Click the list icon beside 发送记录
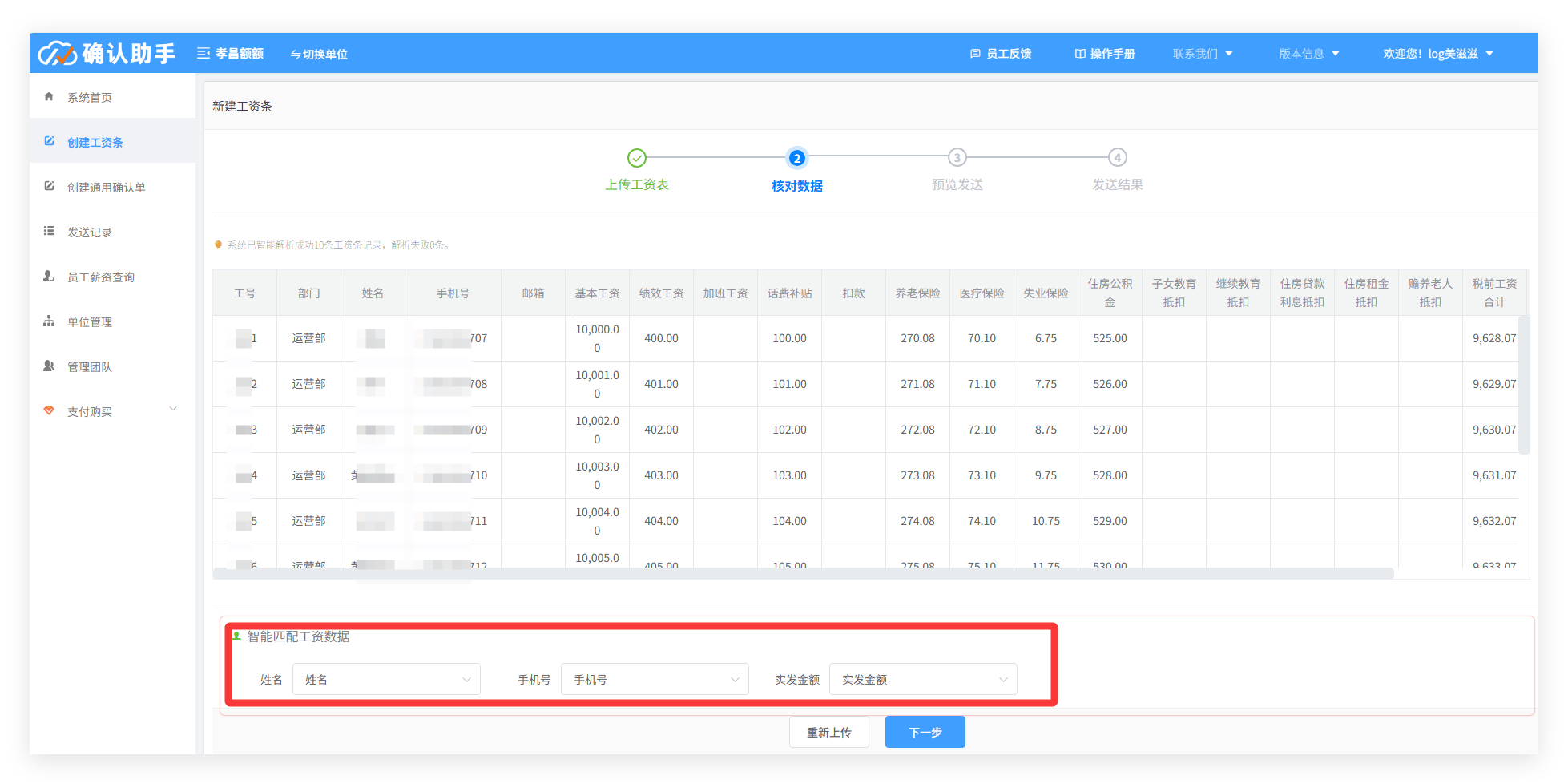Screen dimensions: 1568x784 49,232
